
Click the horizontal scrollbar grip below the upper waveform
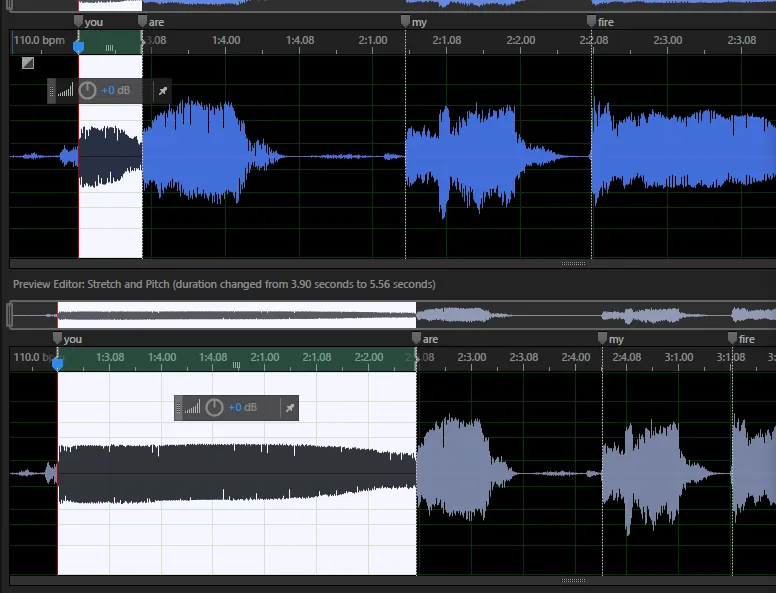tap(573, 264)
